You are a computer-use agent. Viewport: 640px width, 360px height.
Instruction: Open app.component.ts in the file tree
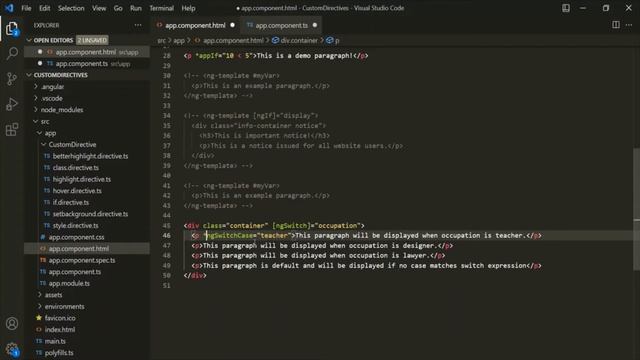pos(75,272)
